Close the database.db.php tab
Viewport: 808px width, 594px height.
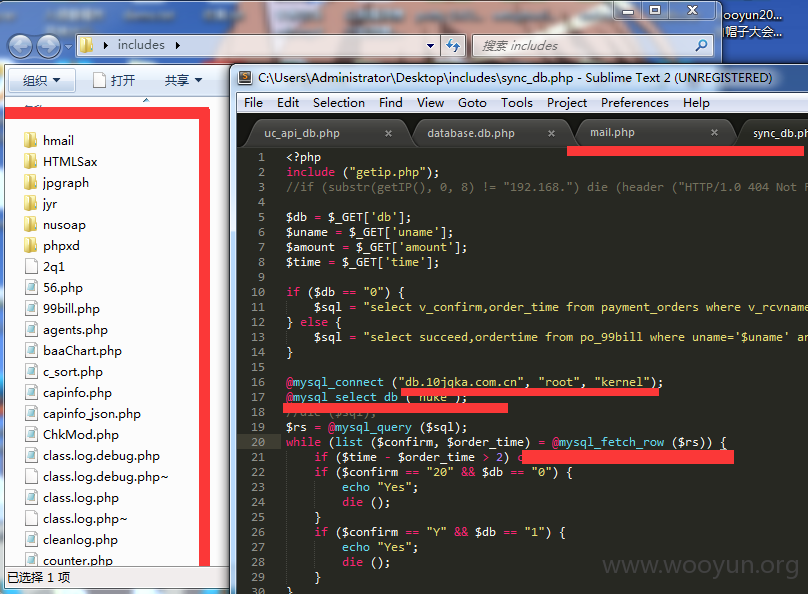[551, 133]
